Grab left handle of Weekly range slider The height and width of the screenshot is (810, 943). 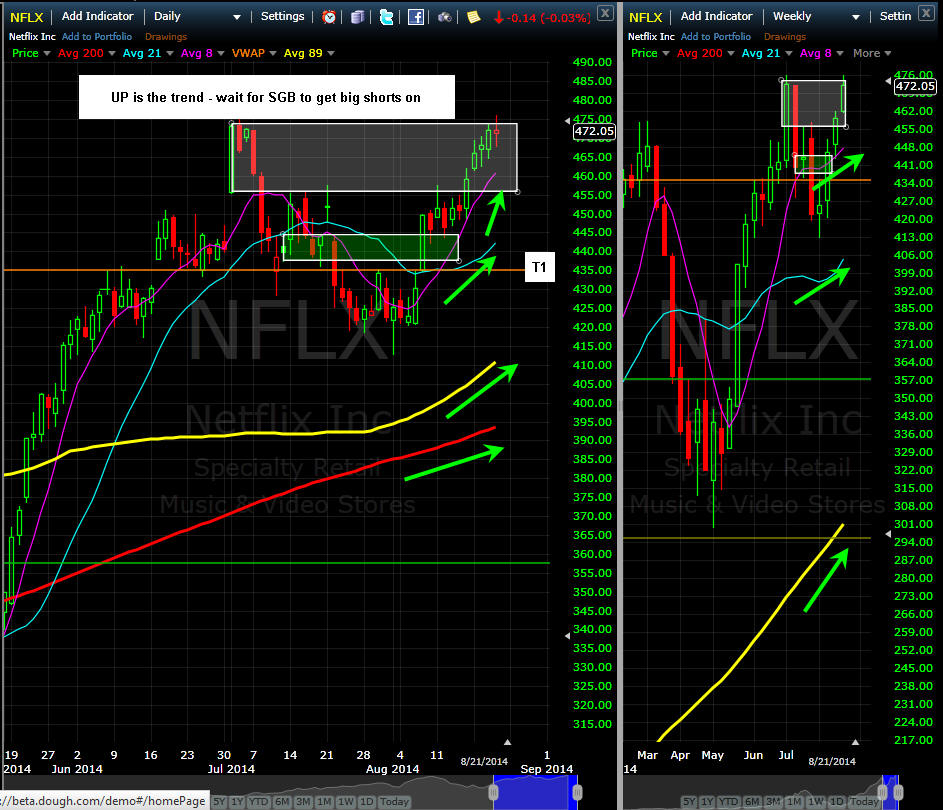[x=883, y=793]
